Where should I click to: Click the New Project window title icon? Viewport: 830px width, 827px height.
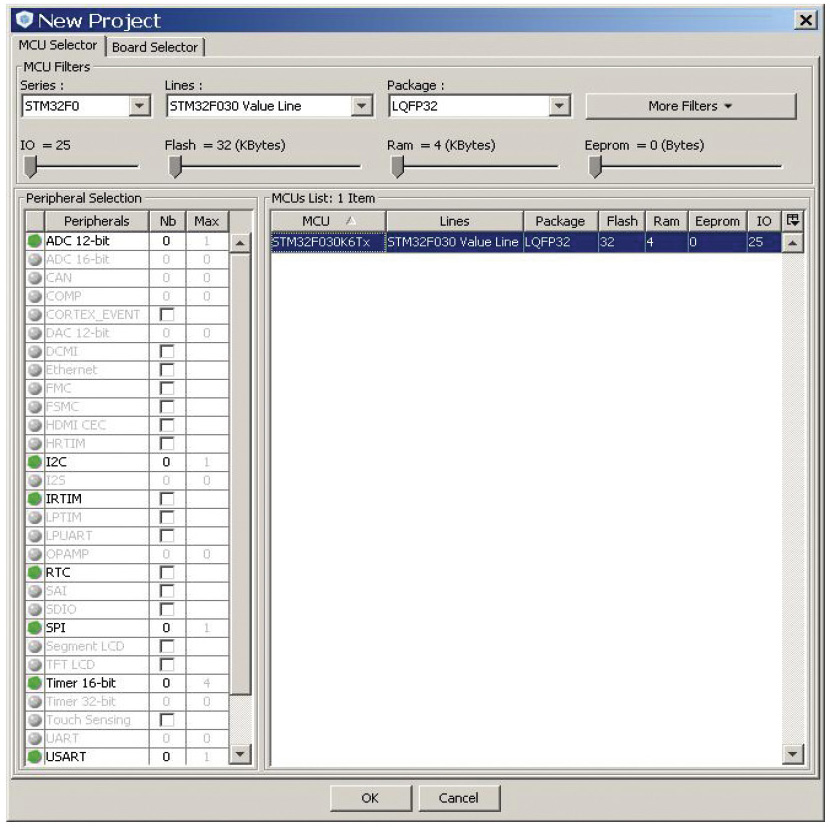pos(24,20)
